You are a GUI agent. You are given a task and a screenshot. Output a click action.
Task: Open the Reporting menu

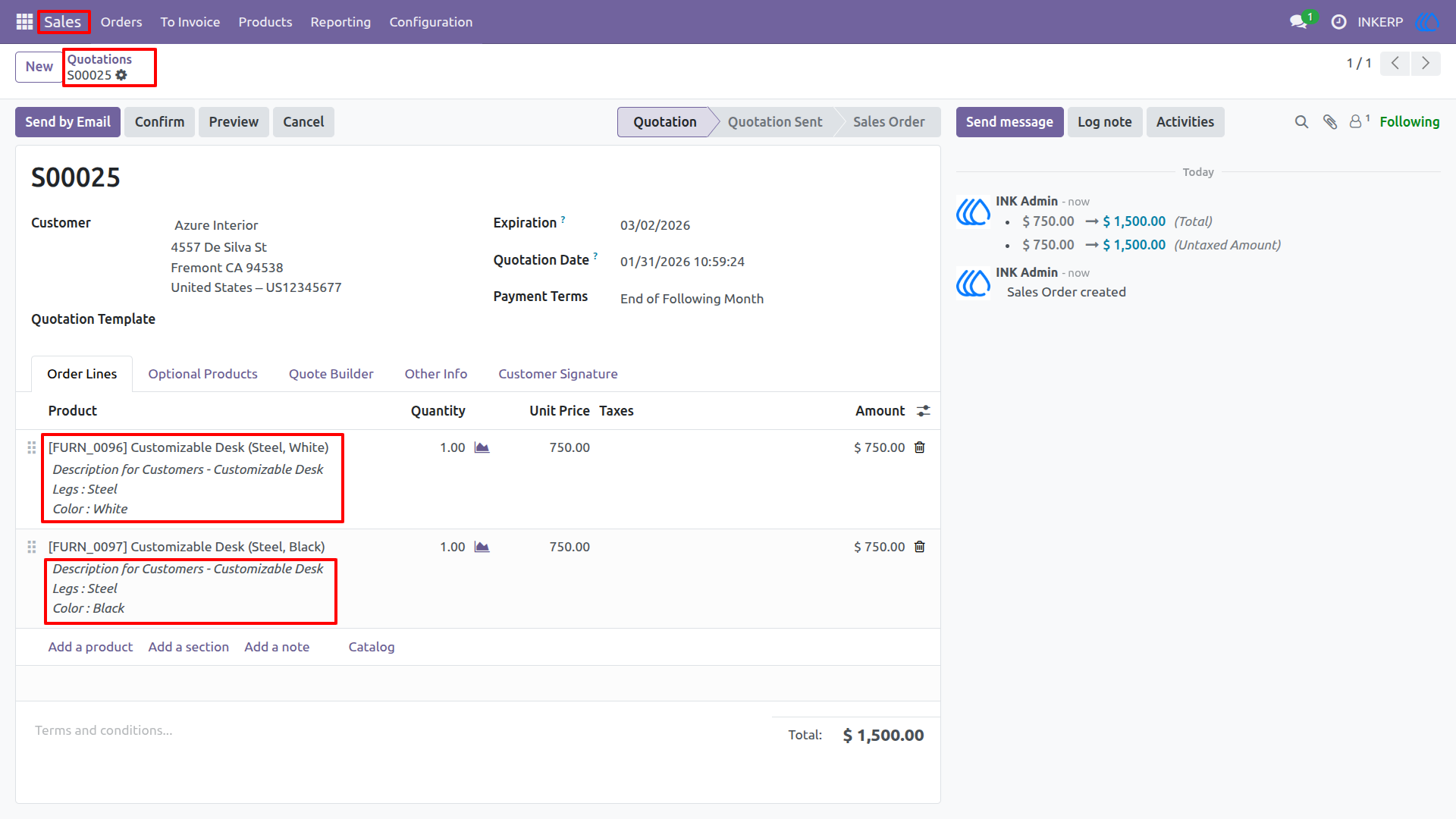coord(340,22)
